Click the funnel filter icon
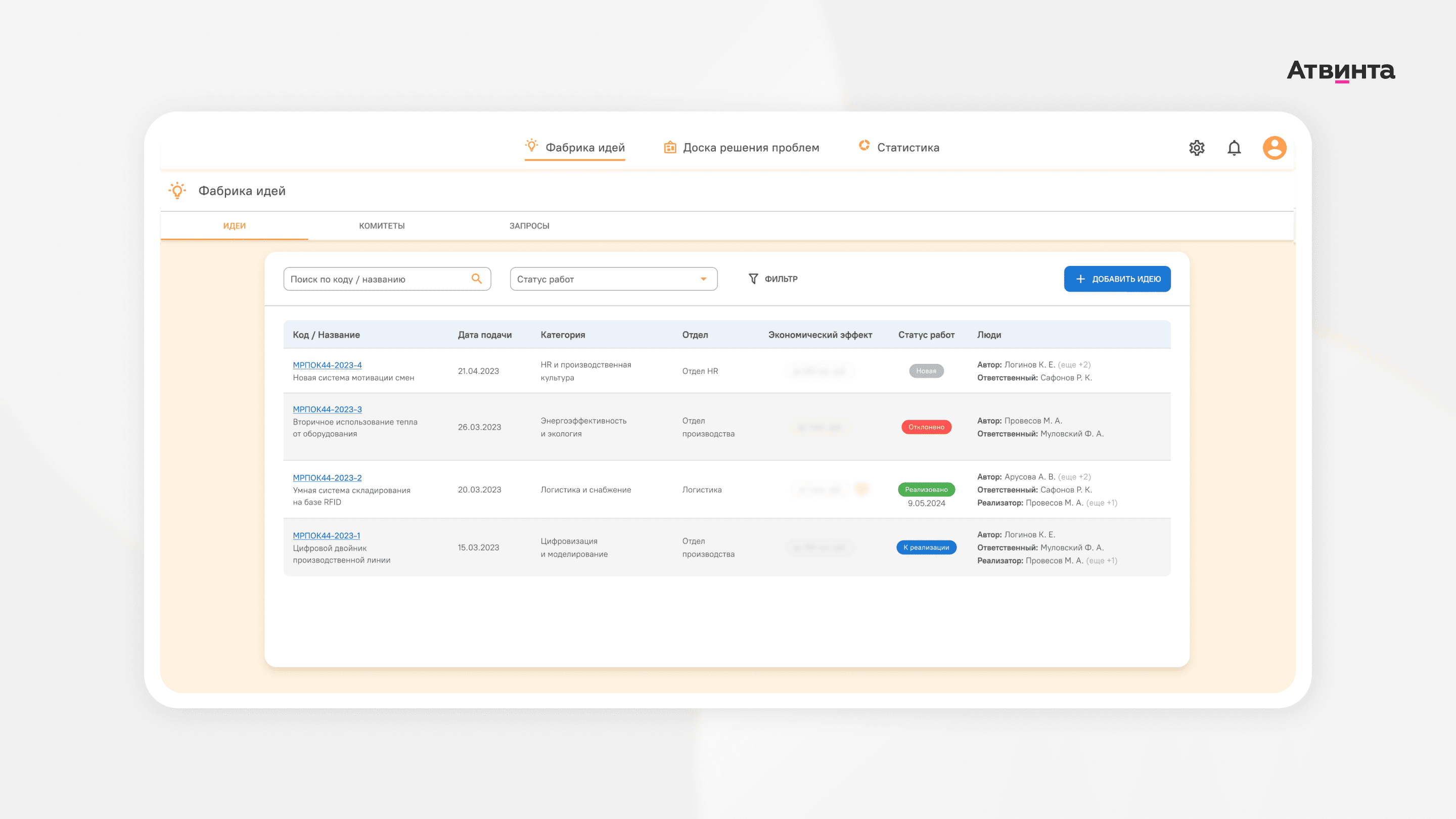This screenshot has width=1456, height=819. tap(753, 279)
